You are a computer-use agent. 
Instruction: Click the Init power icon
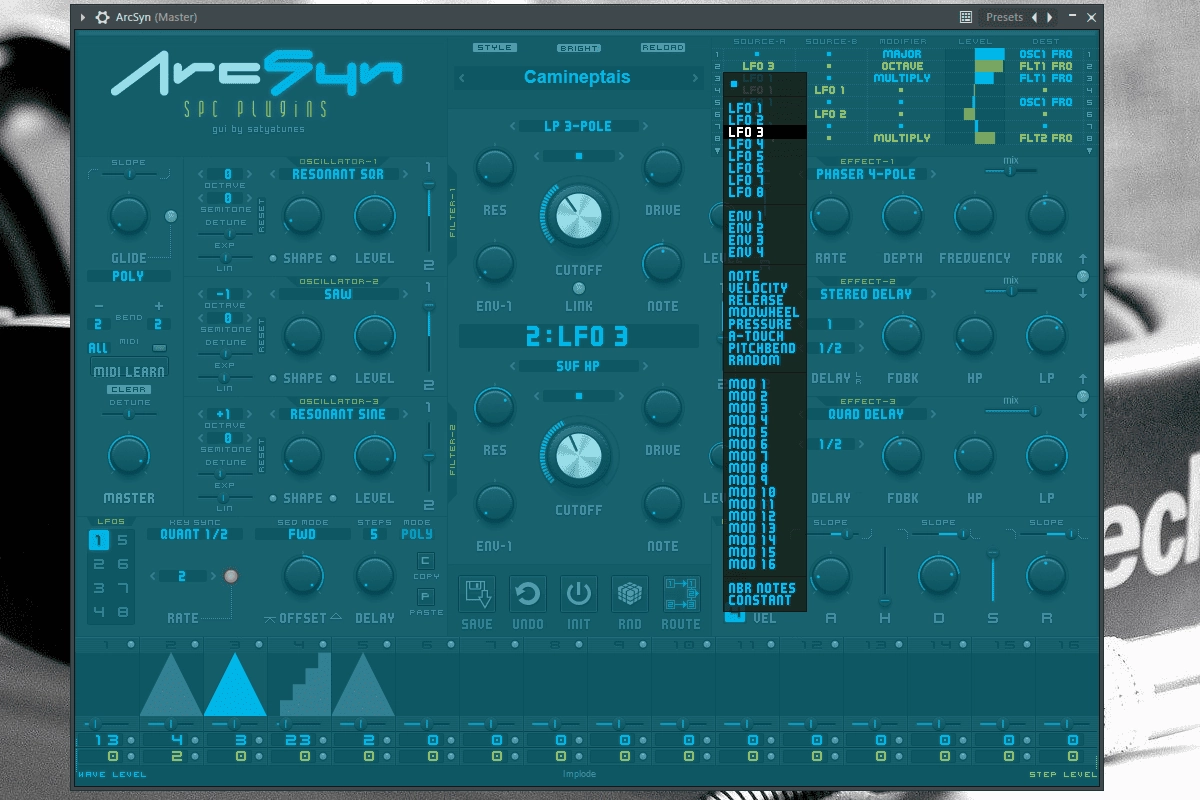[x=579, y=595]
